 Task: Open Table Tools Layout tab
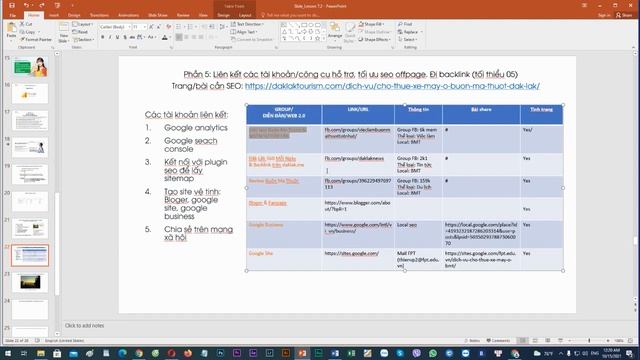[x=245, y=15]
